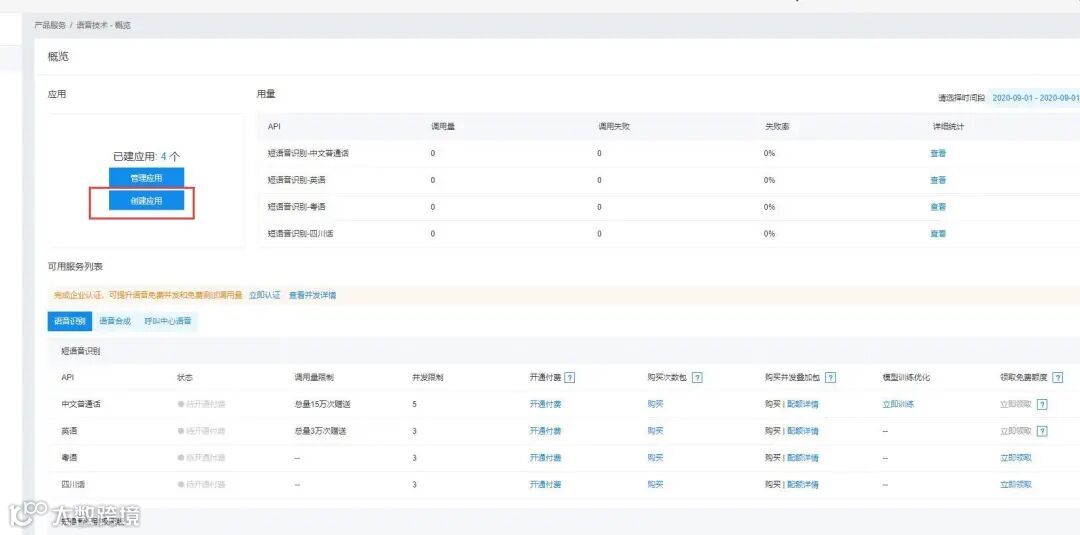Click the help icon beside 领取免费额度 header
The width and height of the screenshot is (1080, 535).
pyautogui.click(x=1058, y=377)
